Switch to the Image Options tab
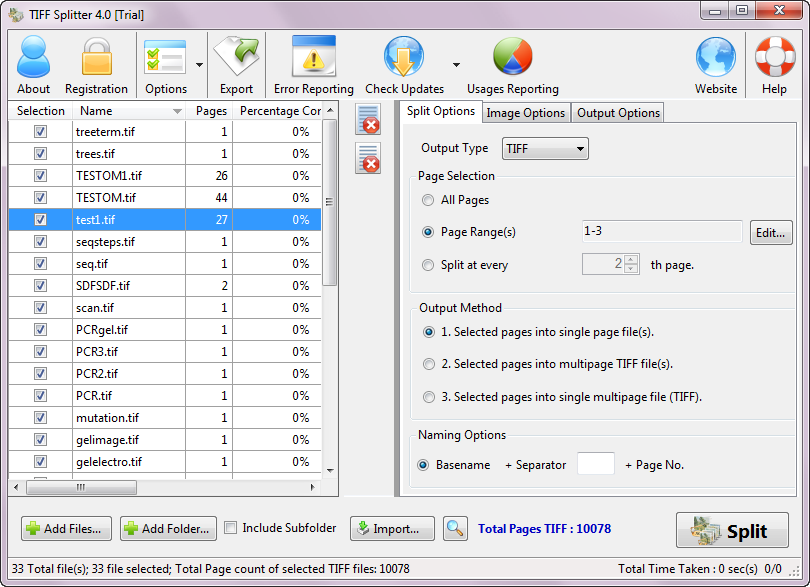The image size is (810, 587). point(525,113)
